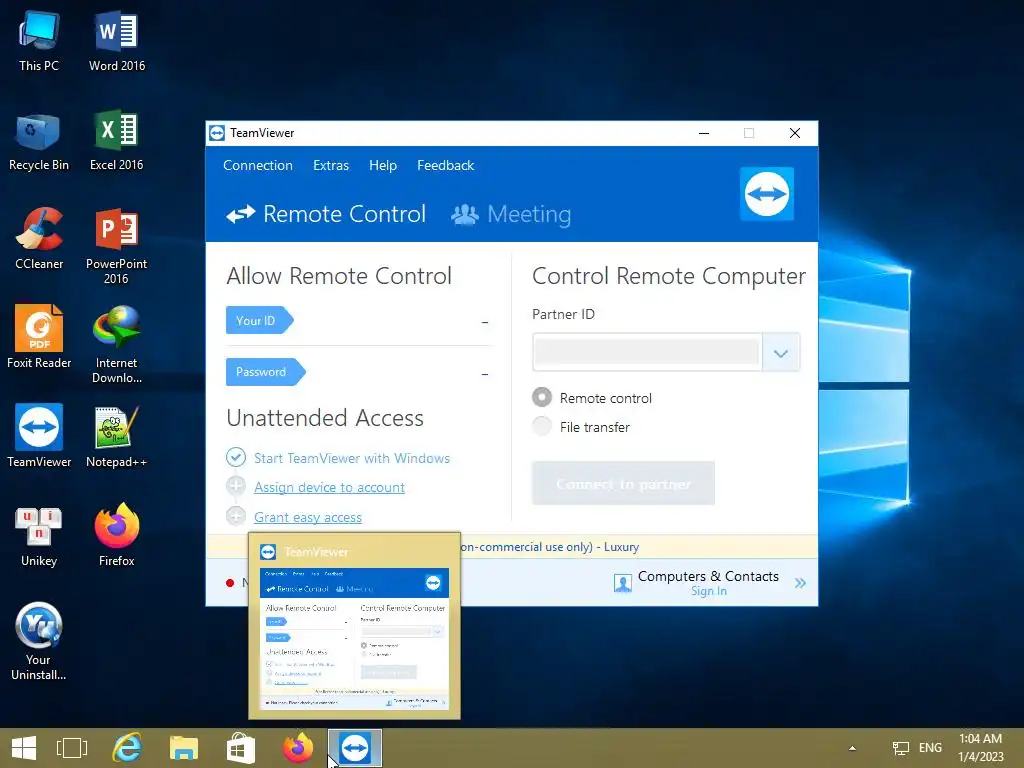Click Sign In under Computers & Contacts
Screen dimensions: 1024x768
tap(709, 591)
